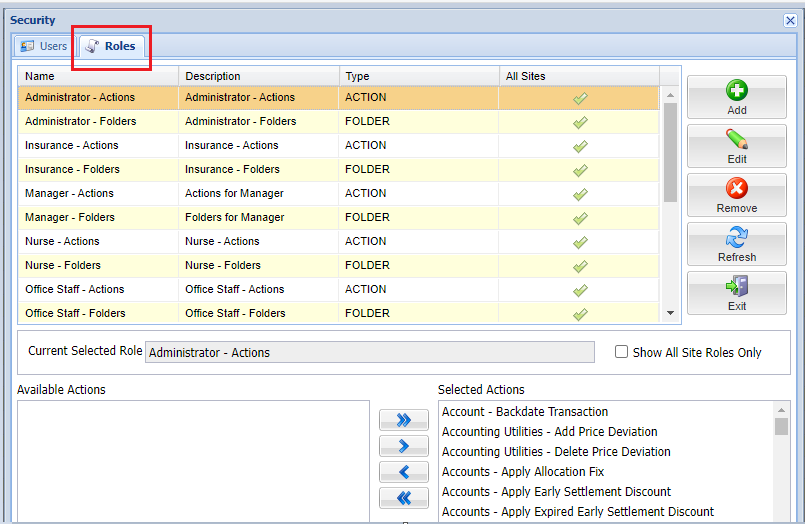Screen dimensions: 805x524
Task: Click All Sites checkmark for Manager - Actions
Action: point(580,194)
